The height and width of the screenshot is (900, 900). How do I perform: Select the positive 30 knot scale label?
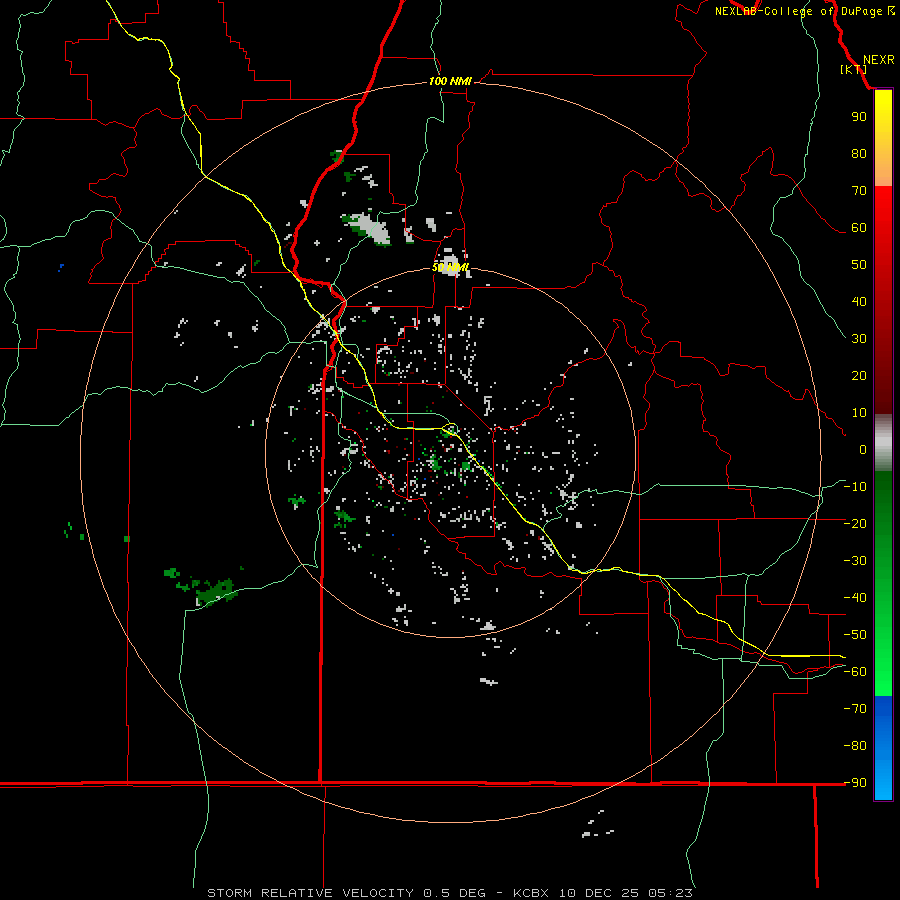click(x=859, y=339)
